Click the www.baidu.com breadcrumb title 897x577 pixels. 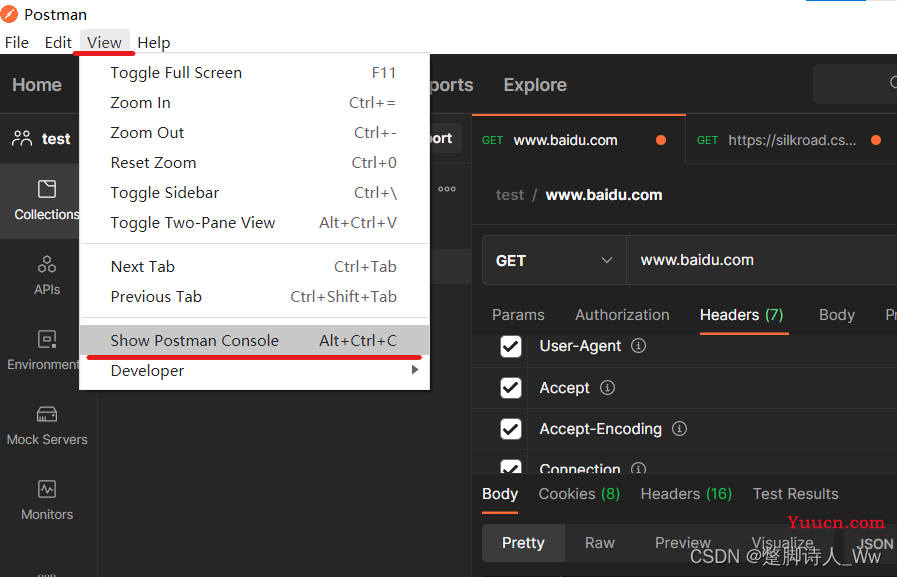[604, 195]
